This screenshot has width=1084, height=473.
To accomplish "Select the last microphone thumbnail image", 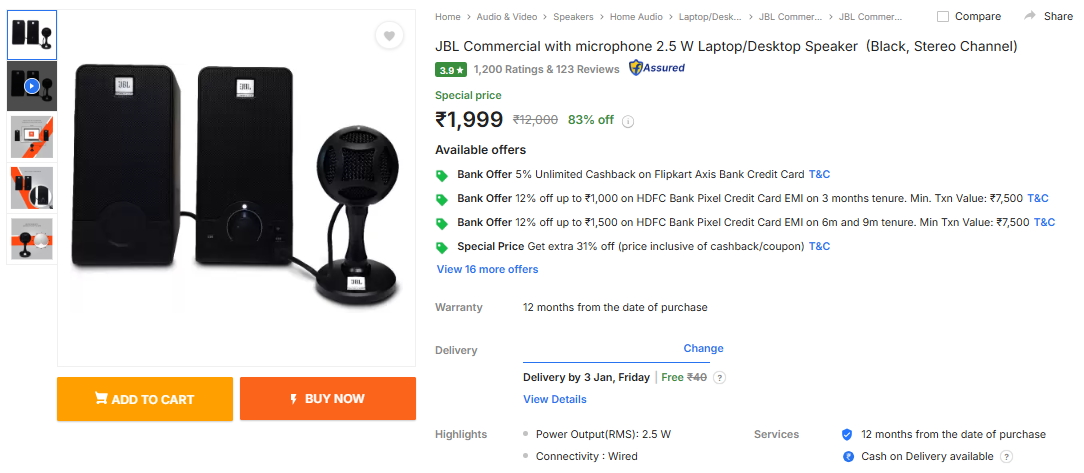I will coord(32,239).
